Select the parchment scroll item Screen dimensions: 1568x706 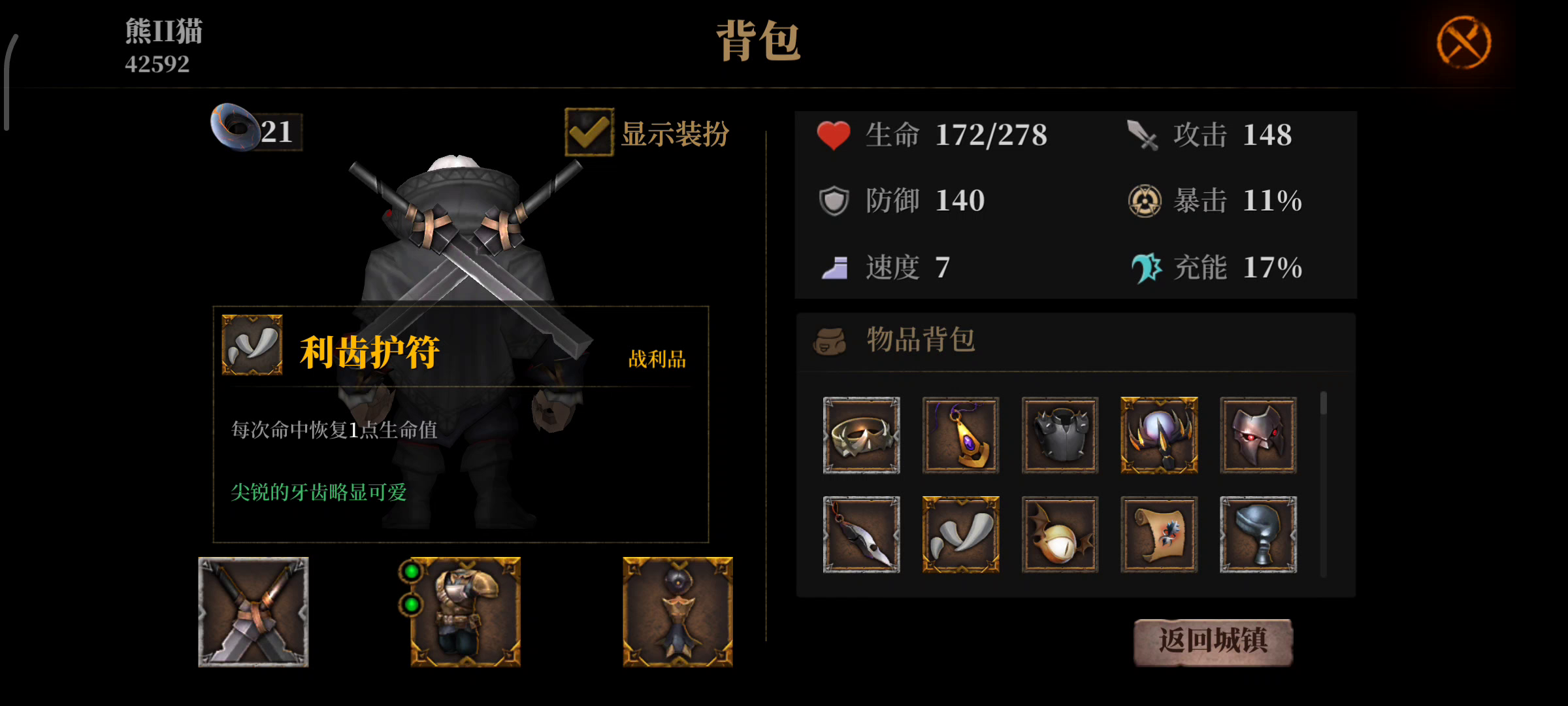pyautogui.click(x=1159, y=534)
